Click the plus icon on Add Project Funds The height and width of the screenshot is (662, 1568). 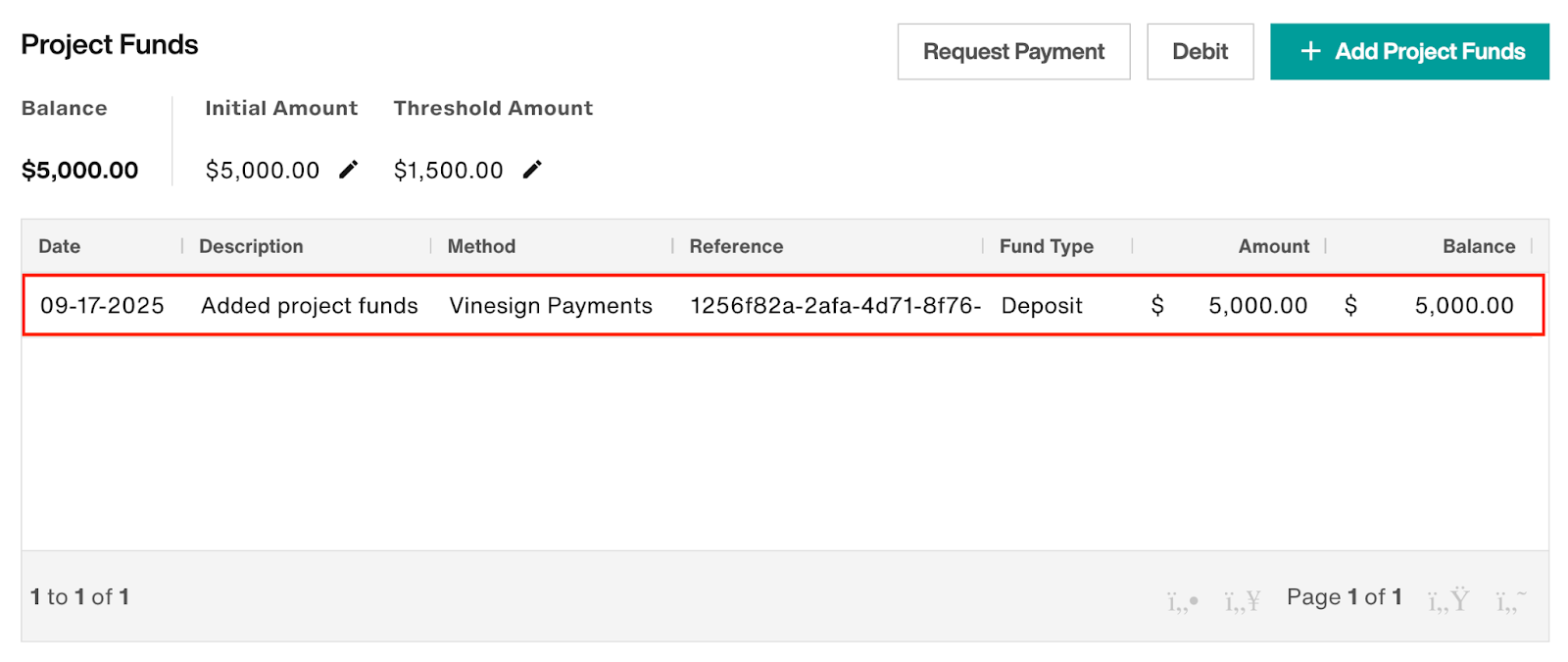(x=1310, y=51)
